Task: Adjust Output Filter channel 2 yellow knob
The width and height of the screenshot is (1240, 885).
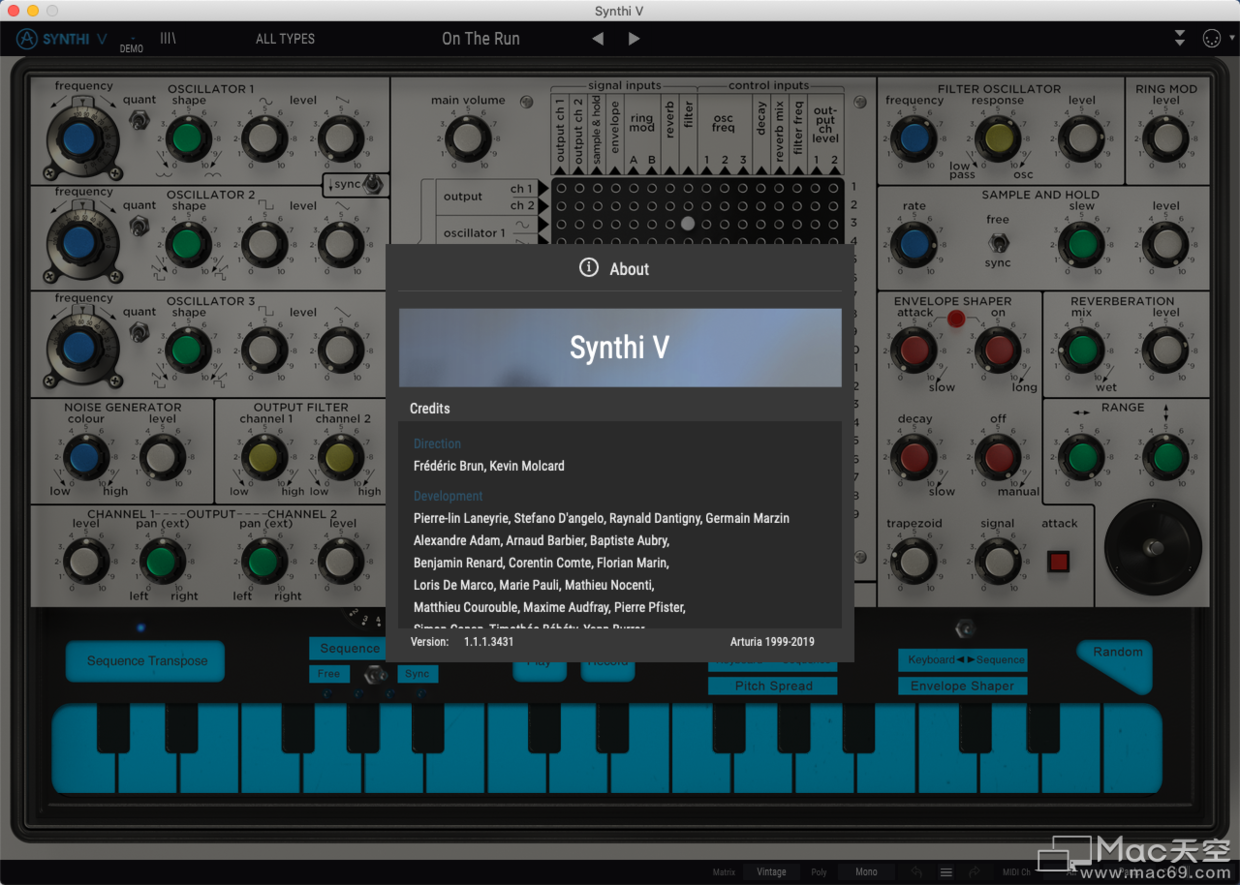Action: point(340,457)
